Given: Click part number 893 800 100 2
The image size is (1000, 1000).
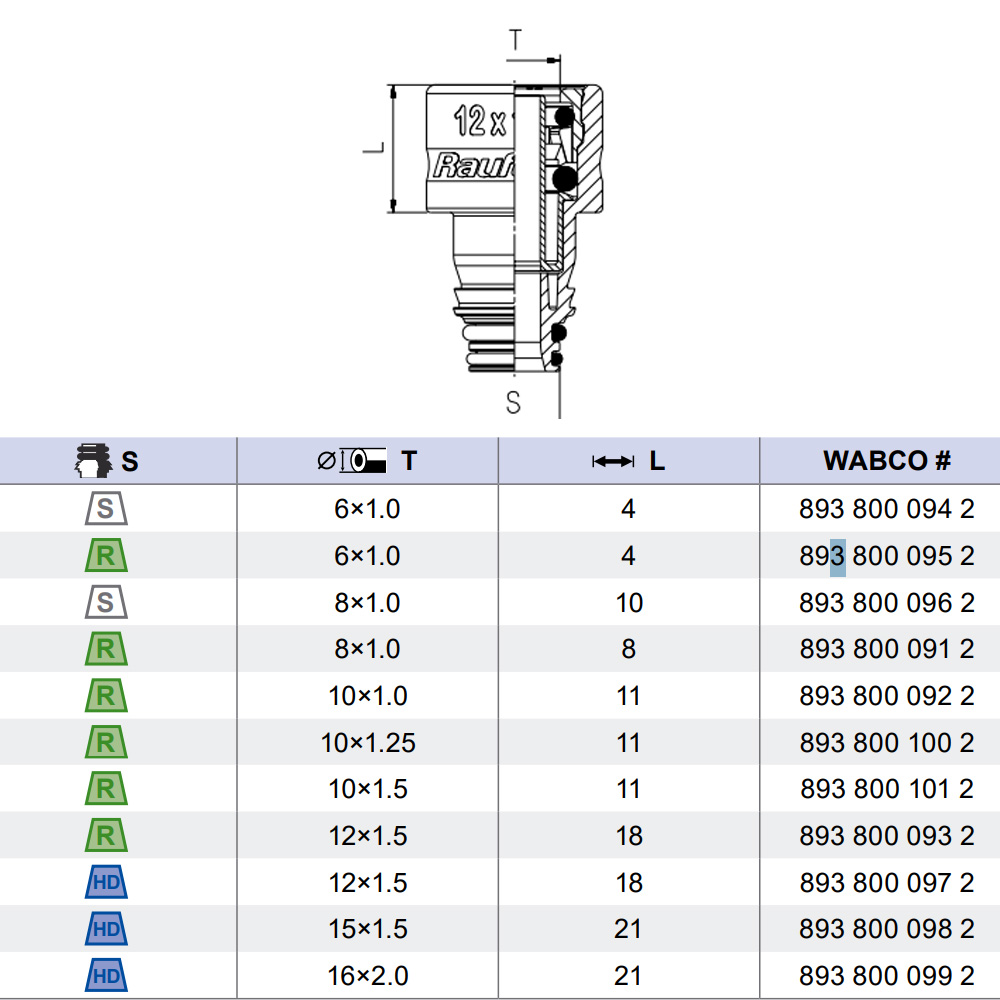Looking at the screenshot, I should pos(886,743).
